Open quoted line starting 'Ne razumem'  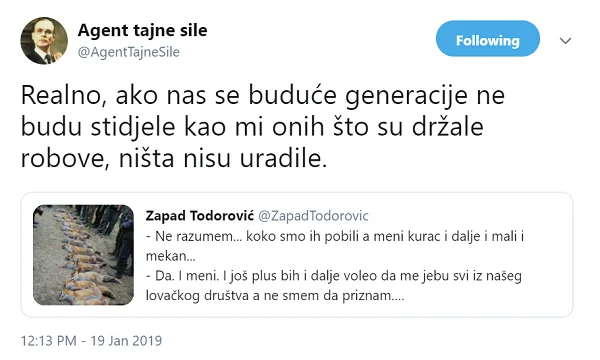click(x=335, y=236)
